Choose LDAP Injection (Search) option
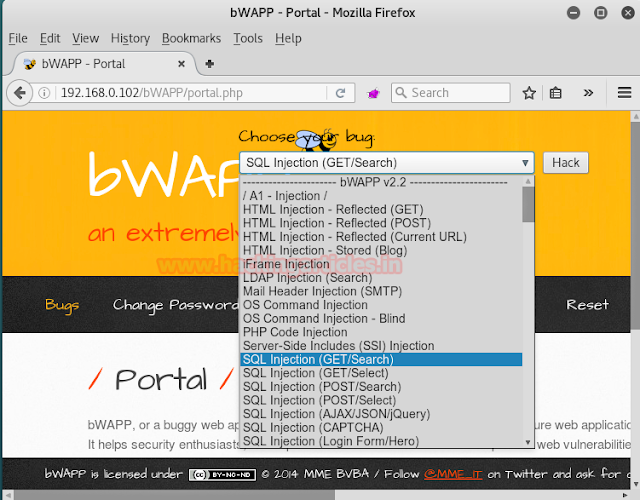640x500 pixels. tap(380, 278)
